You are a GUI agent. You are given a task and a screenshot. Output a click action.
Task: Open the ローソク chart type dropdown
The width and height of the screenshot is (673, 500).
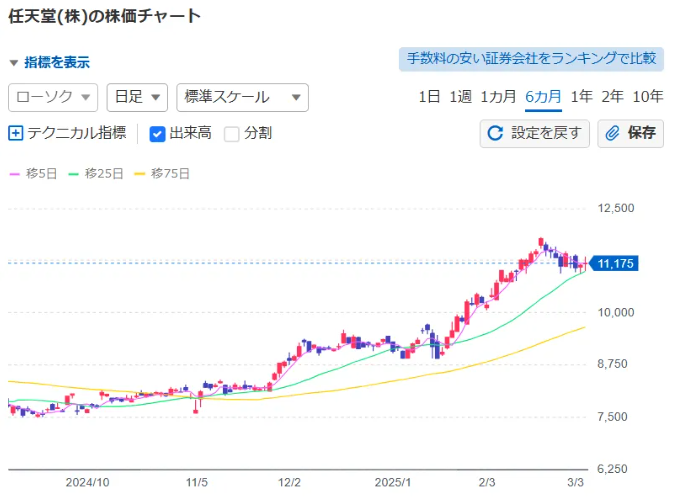[x=53, y=97]
